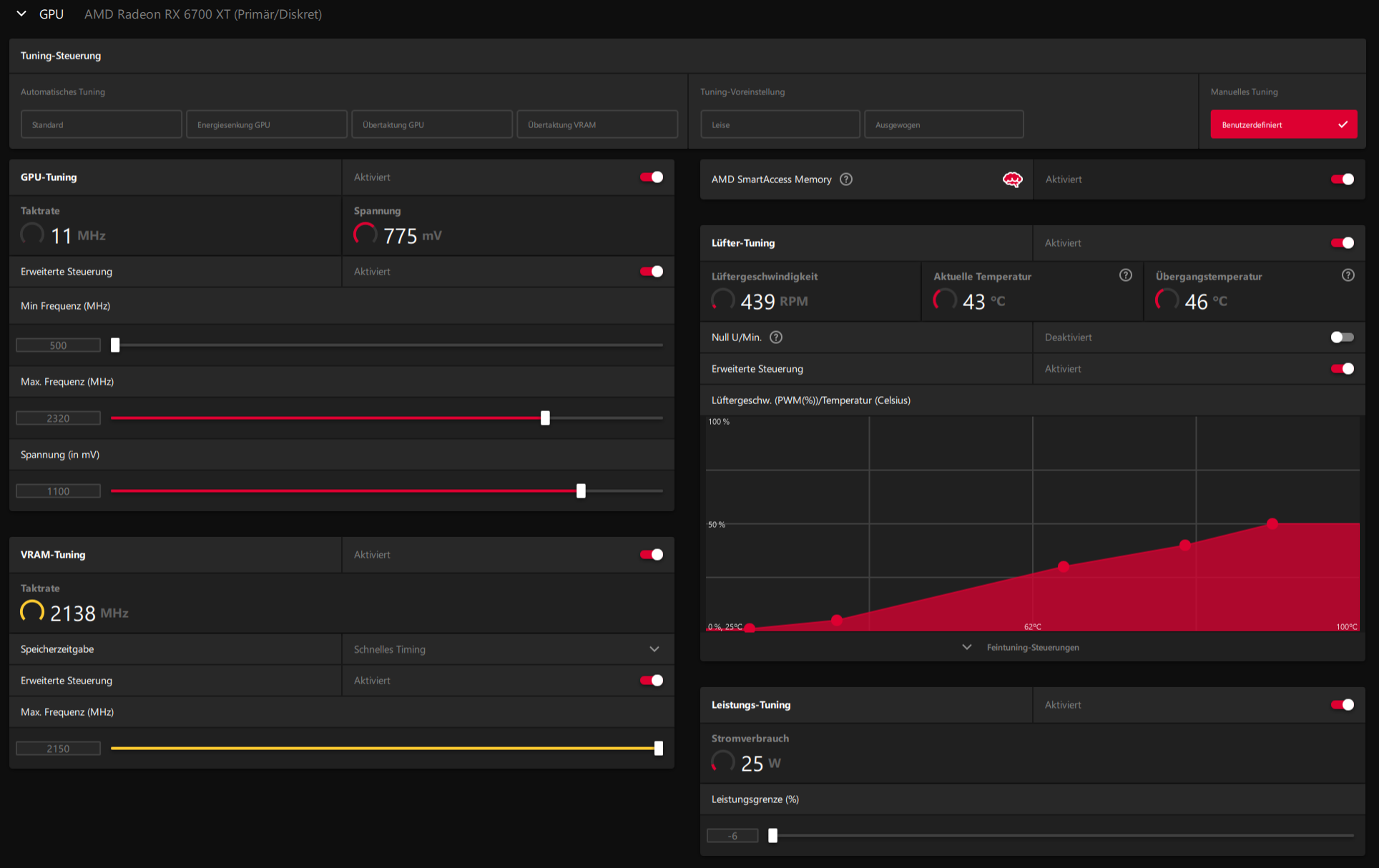
Task: Click the GPU Max. Frequenz field 2320
Action: click(58, 418)
